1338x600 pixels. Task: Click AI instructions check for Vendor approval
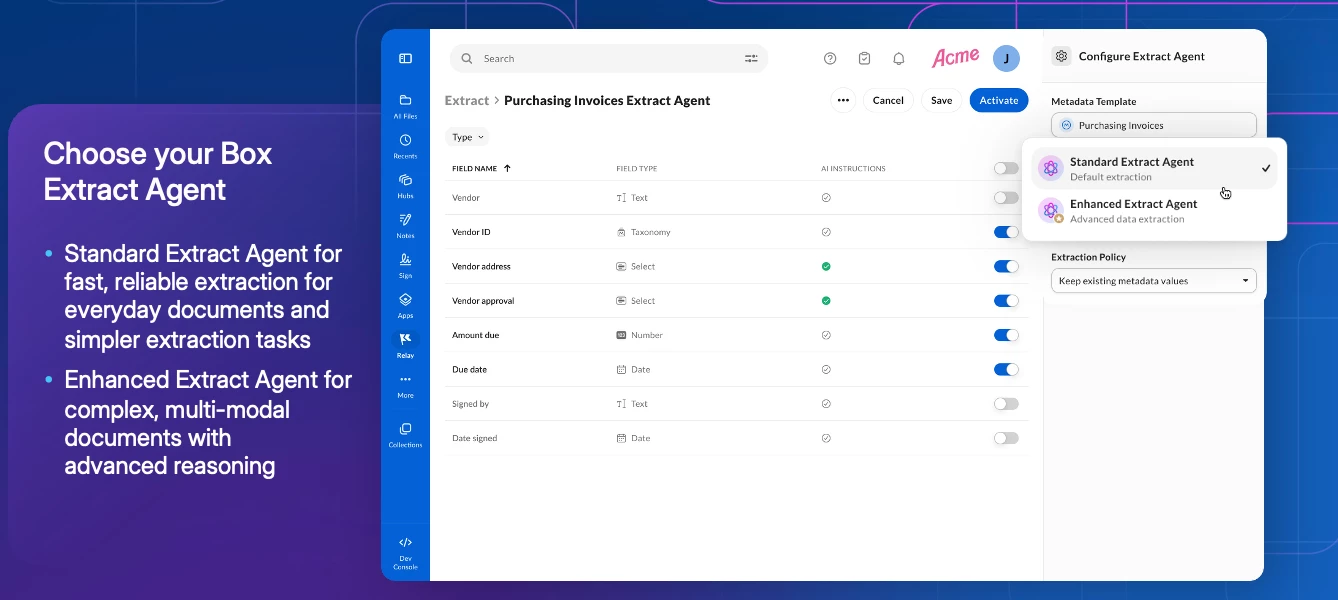click(x=826, y=300)
